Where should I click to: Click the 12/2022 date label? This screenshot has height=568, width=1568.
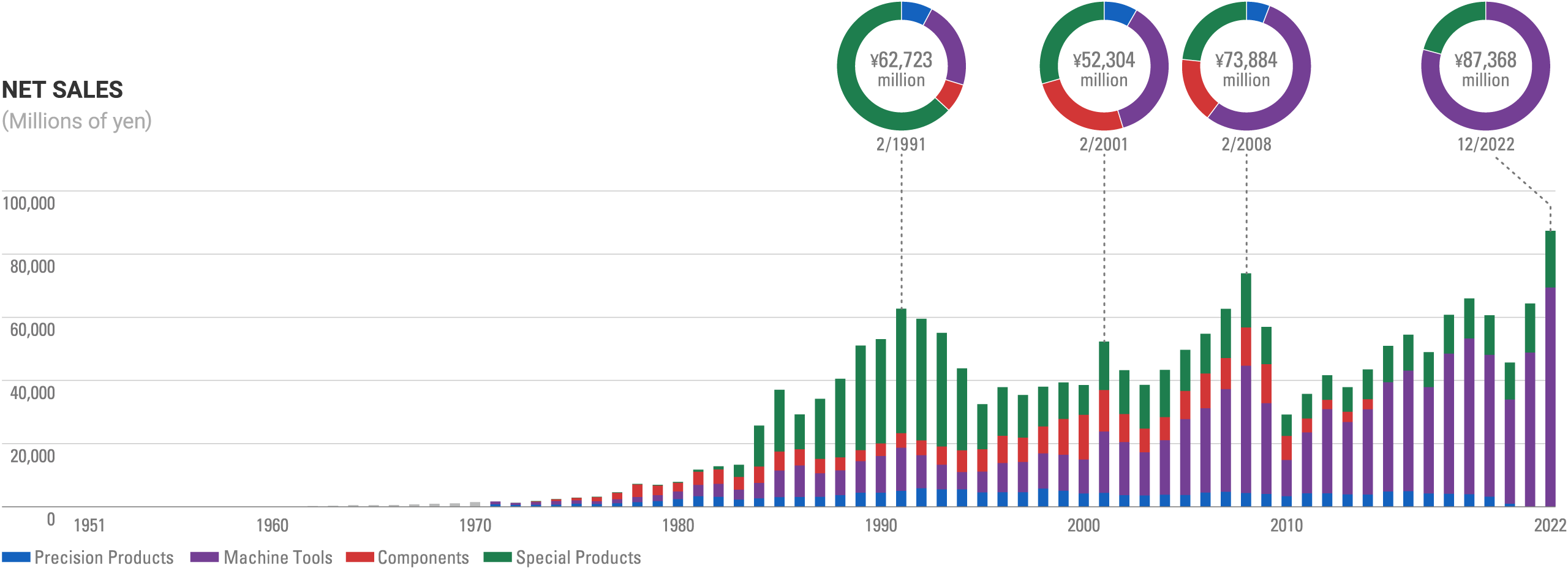pyautogui.click(x=1486, y=144)
